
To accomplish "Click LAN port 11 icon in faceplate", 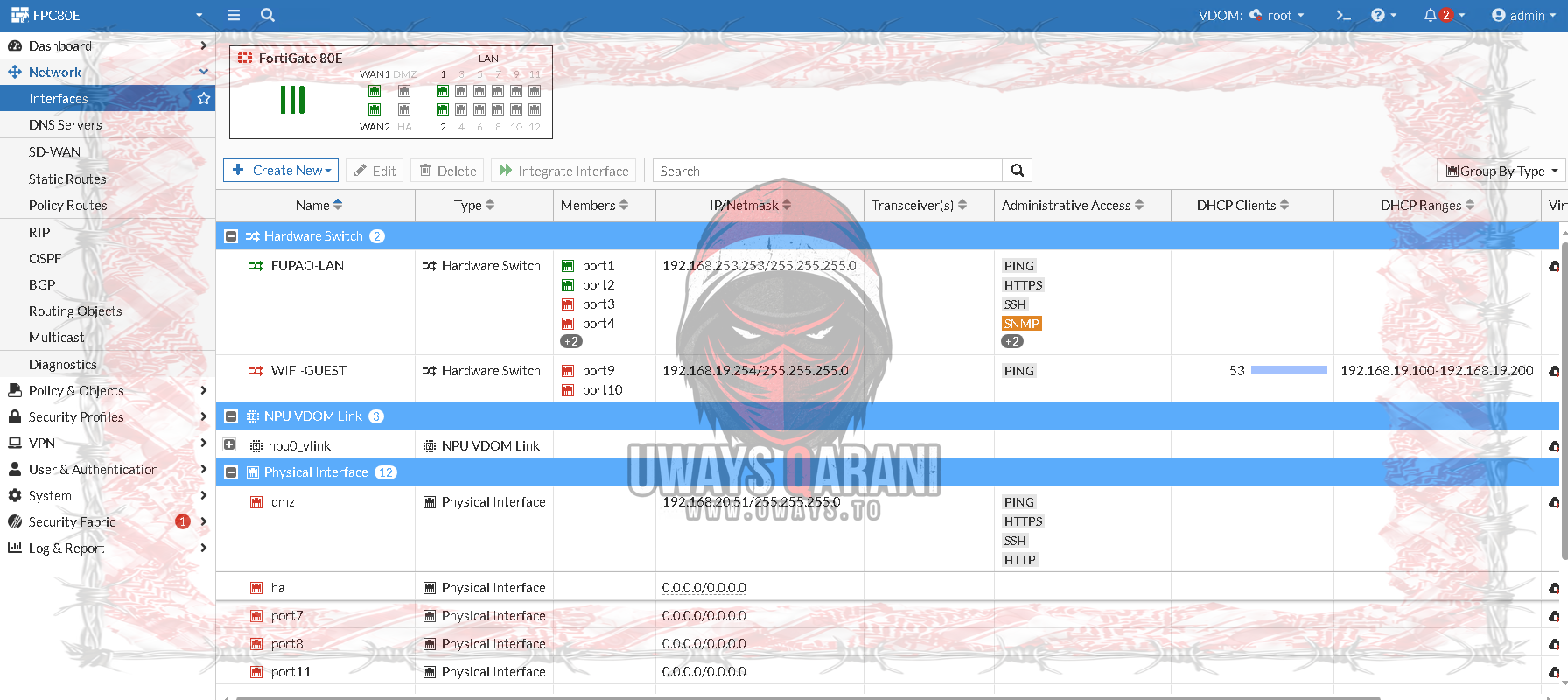I will (x=535, y=91).
